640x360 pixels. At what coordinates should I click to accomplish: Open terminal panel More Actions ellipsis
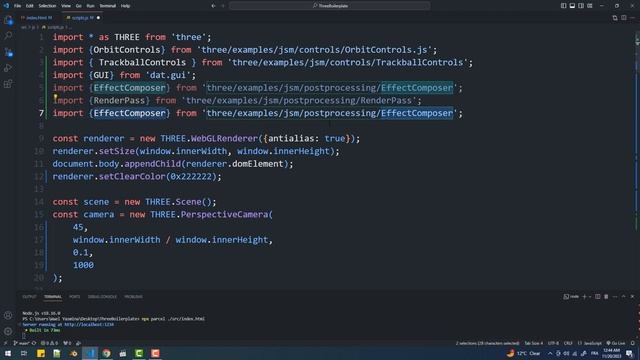[x=615, y=297]
